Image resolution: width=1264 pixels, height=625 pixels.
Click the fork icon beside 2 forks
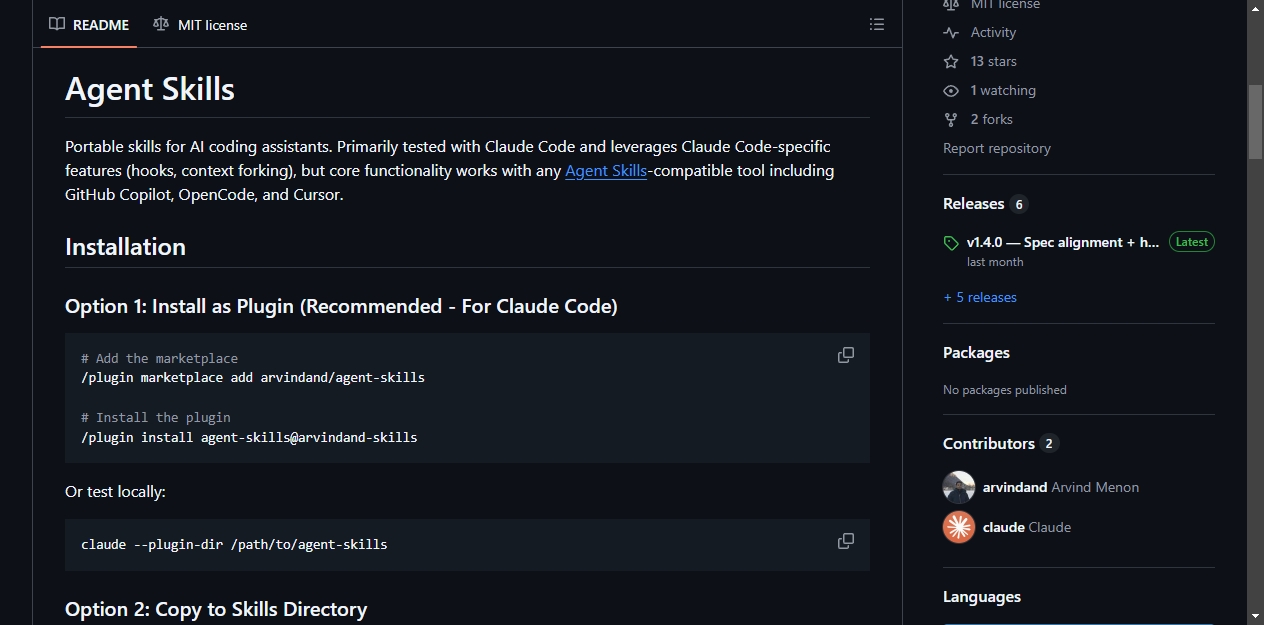pyautogui.click(x=951, y=120)
